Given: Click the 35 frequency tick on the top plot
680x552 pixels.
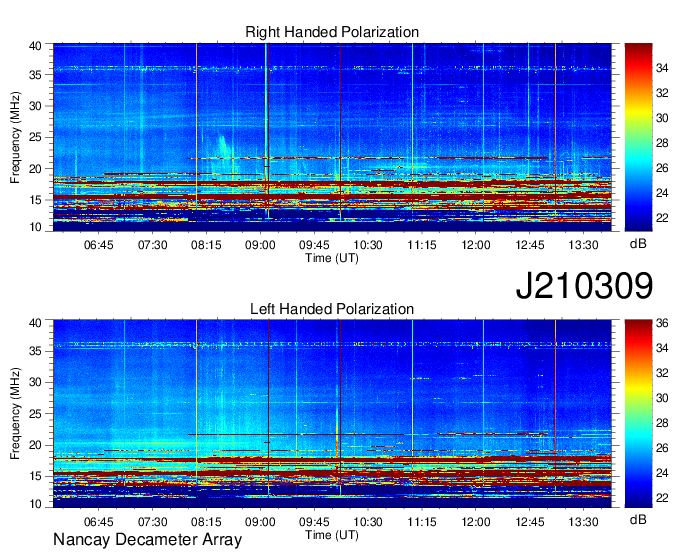Looking at the screenshot, I should coord(35,75).
